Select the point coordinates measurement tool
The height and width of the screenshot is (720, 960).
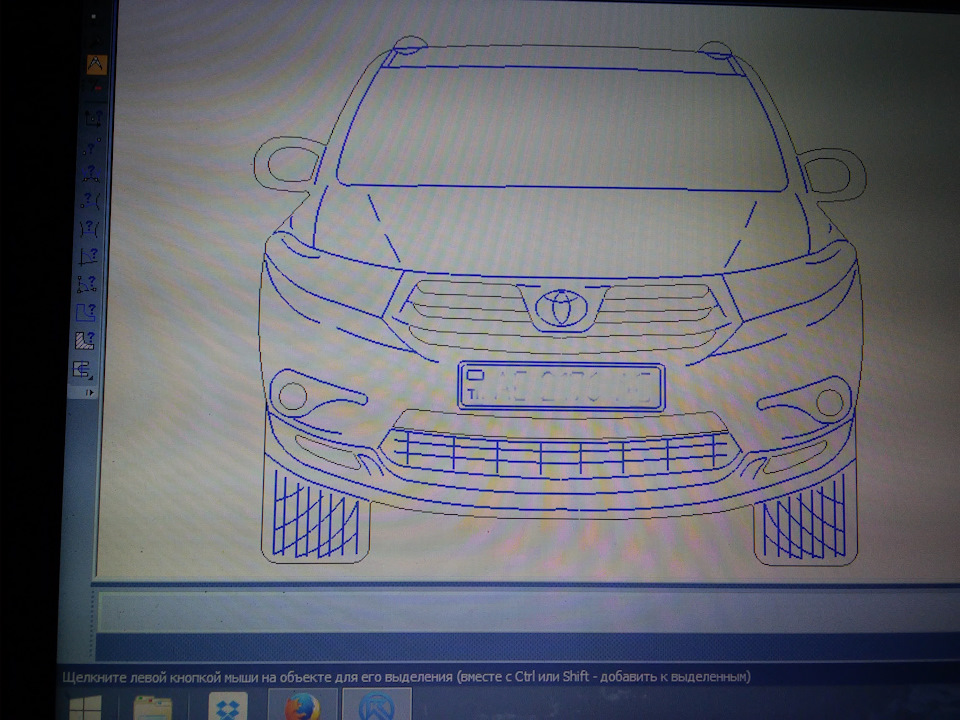click(x=93, y=118)
